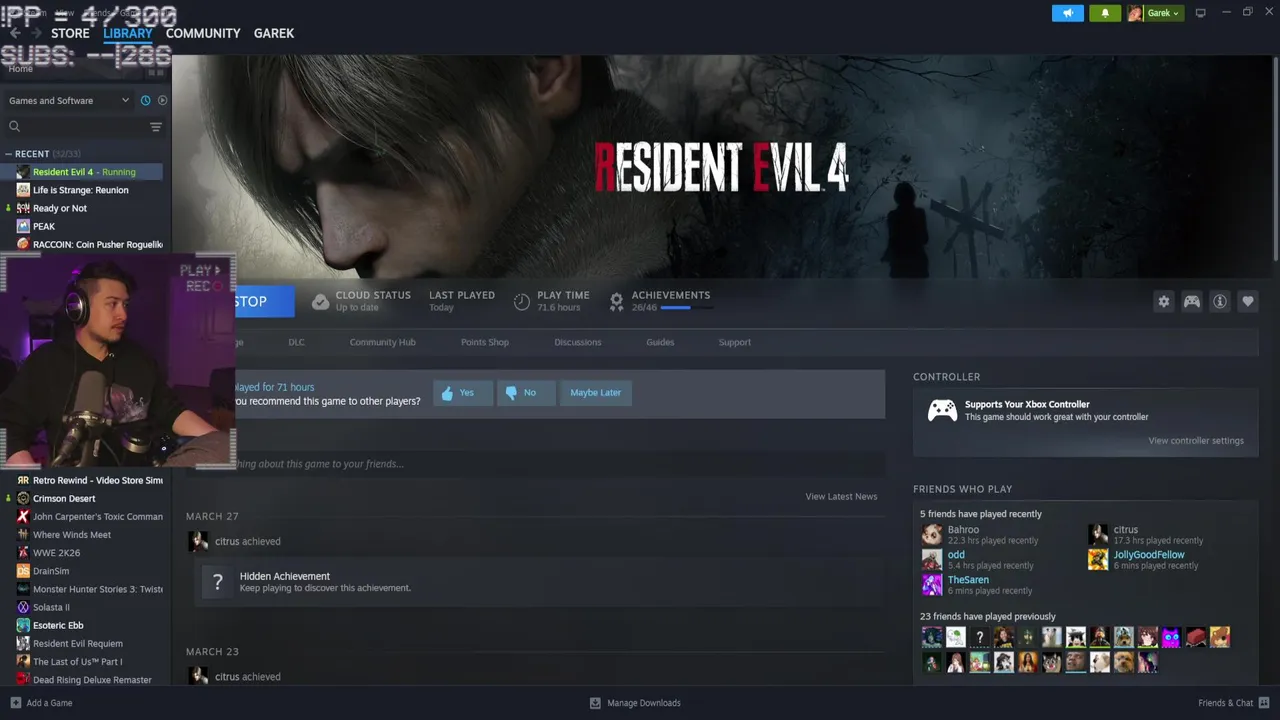
Task: Open the Support tab
Action: tap(734, 342)
